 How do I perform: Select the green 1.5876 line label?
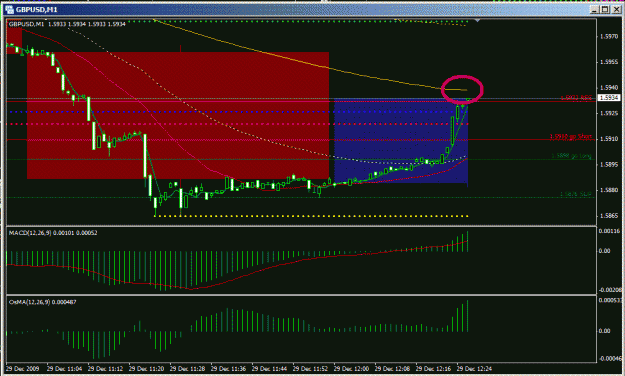(576, 194)
